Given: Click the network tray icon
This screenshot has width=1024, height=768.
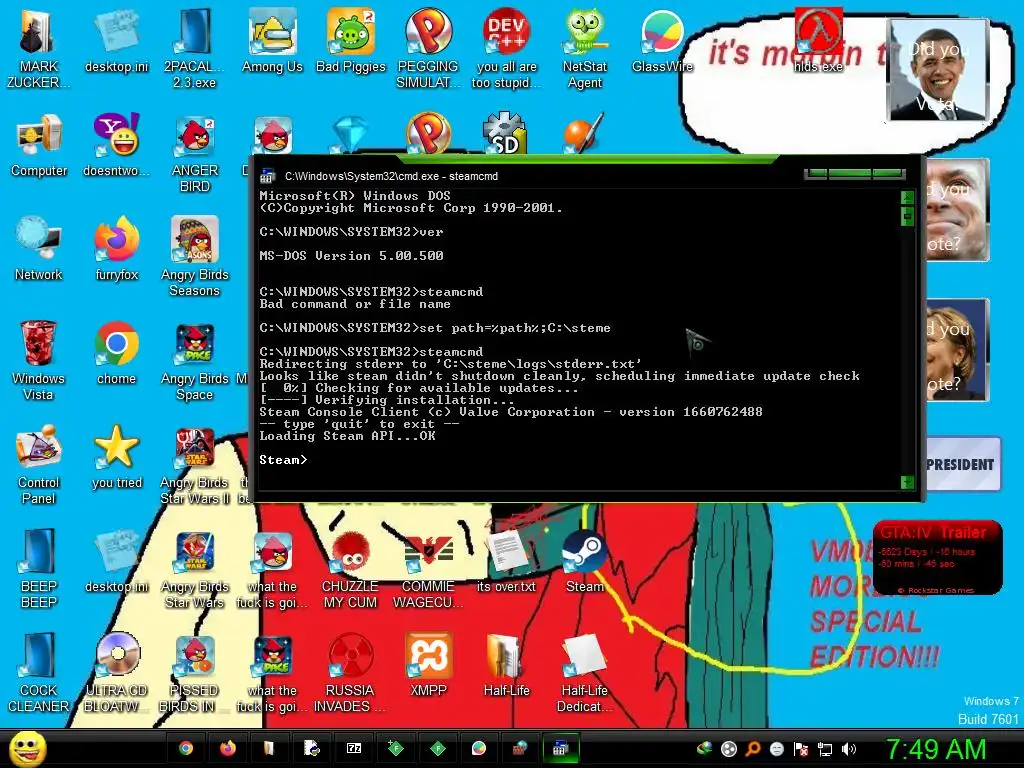Looking at the screenshot, I should click(x=825, y=749).
